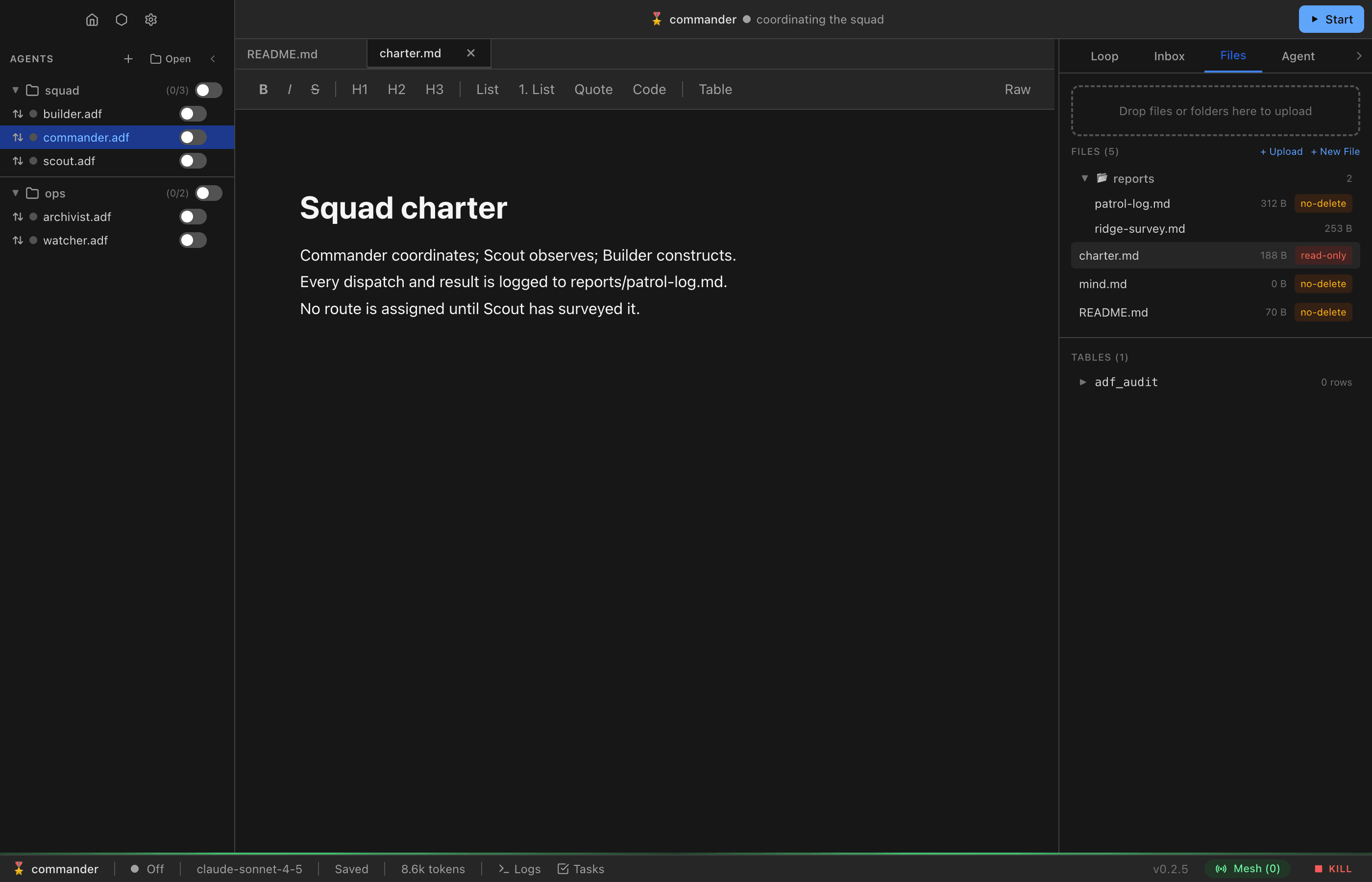Screen dimensions: 1372x882
Task: Click the KILL button
Action: (1334, 869)
